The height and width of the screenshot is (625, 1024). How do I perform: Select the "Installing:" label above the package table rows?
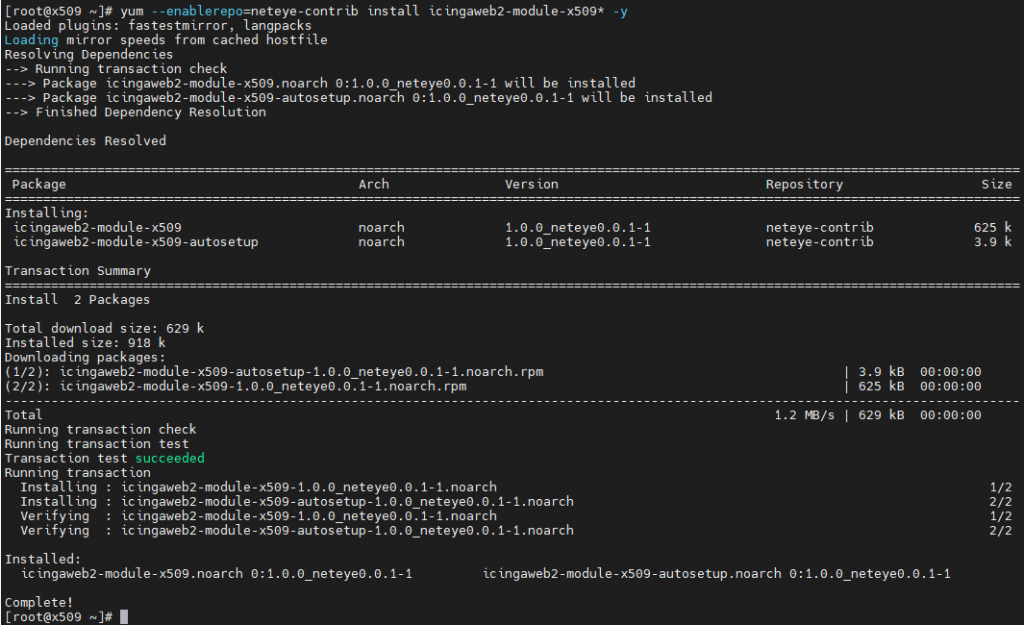tap(46, 213)
